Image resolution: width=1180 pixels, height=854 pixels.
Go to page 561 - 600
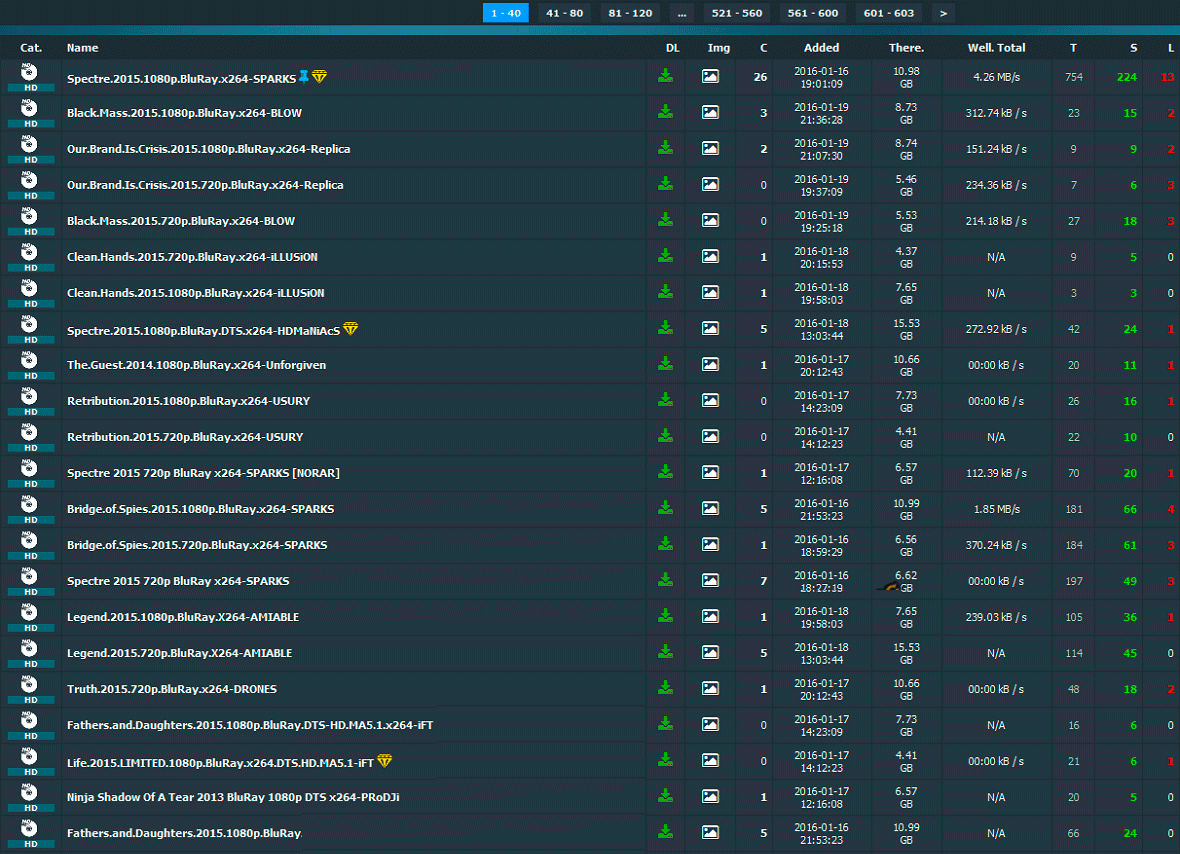point(813,13)
